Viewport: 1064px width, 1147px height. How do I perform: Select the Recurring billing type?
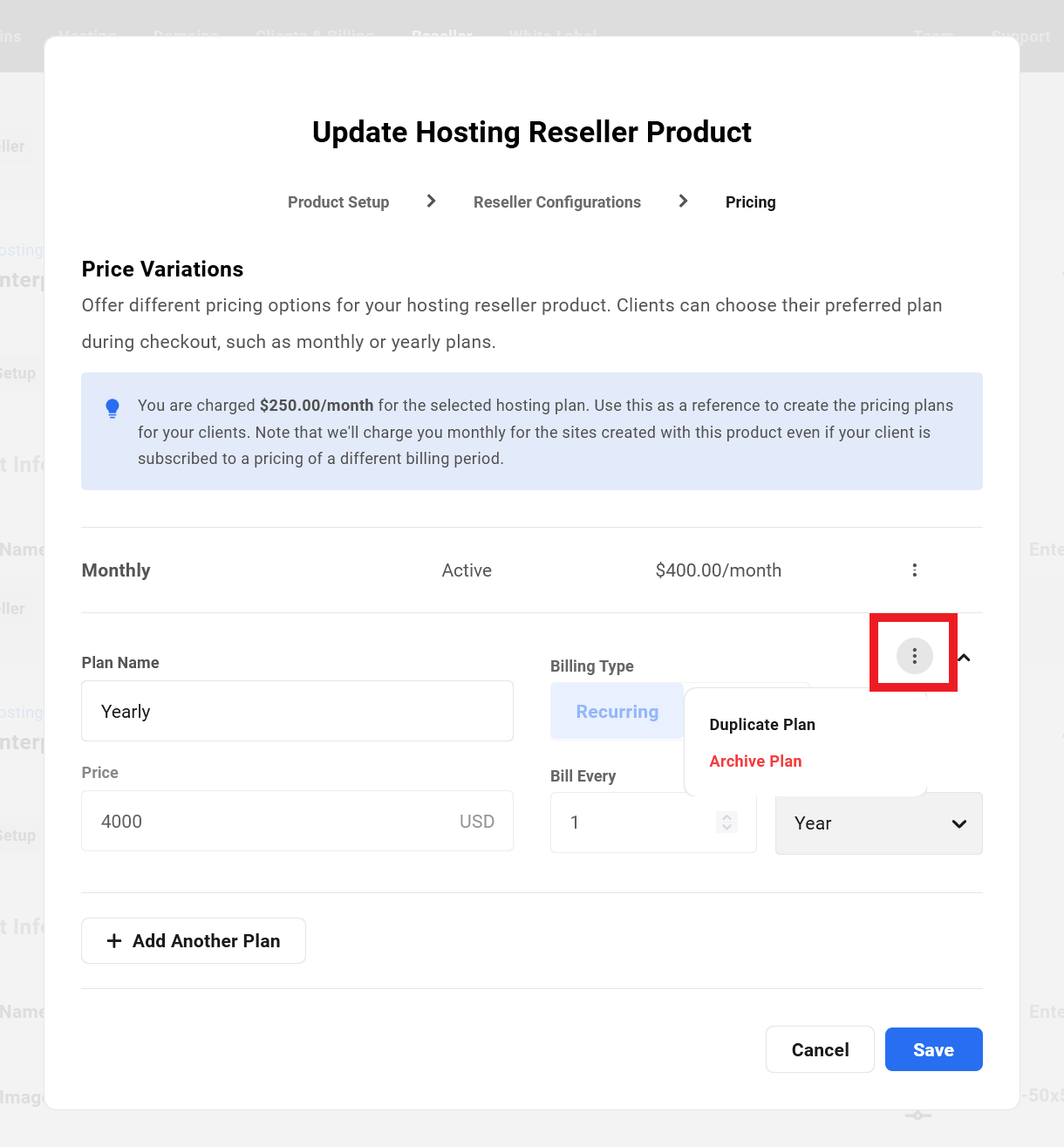pos(617,712)
